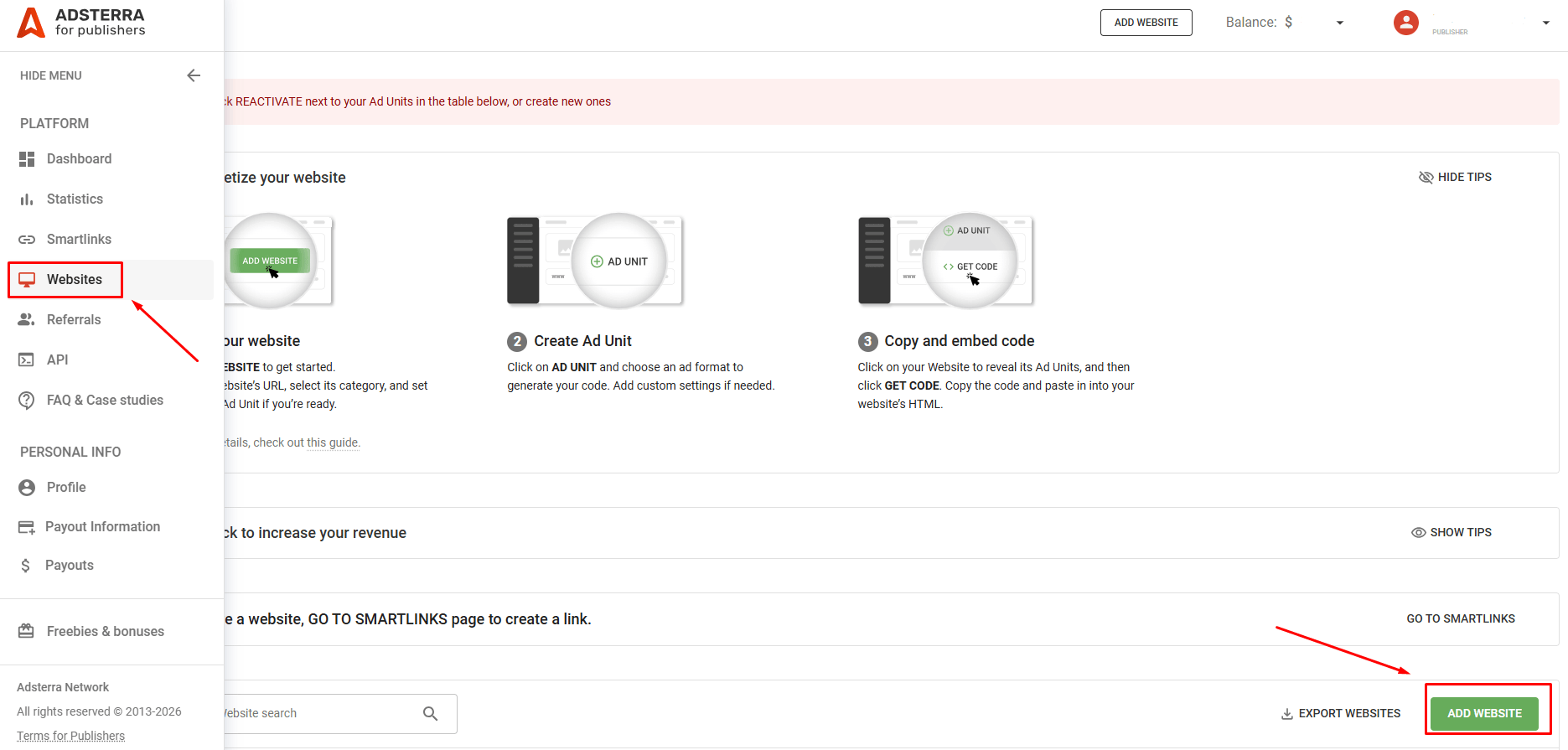Open the publisher account dropdown arrow
This screenshot has width=1568, height=750.
pos(1546,23)
